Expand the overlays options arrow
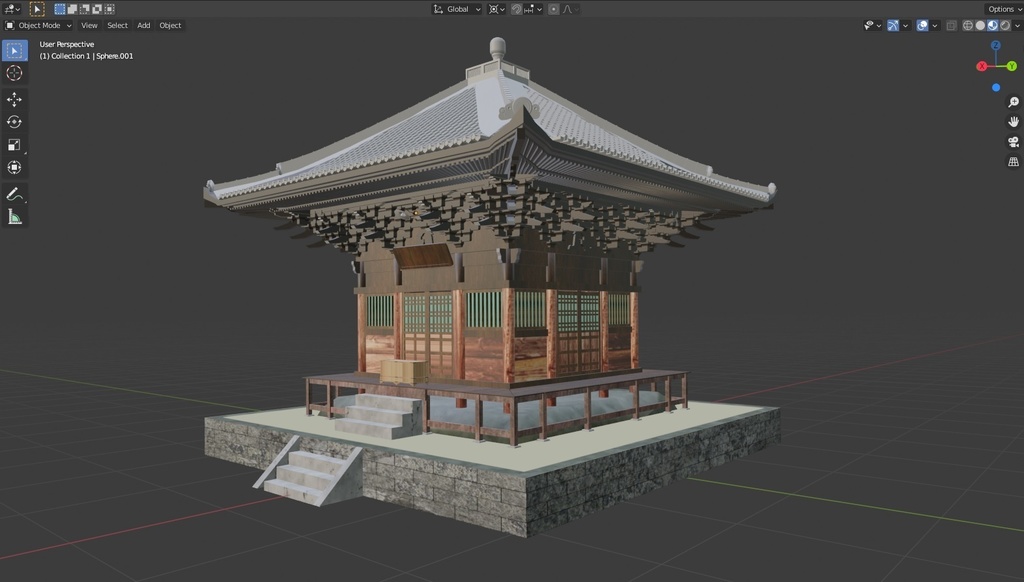The height and width of the screenshot is (582, 1024). pos(935,25)
